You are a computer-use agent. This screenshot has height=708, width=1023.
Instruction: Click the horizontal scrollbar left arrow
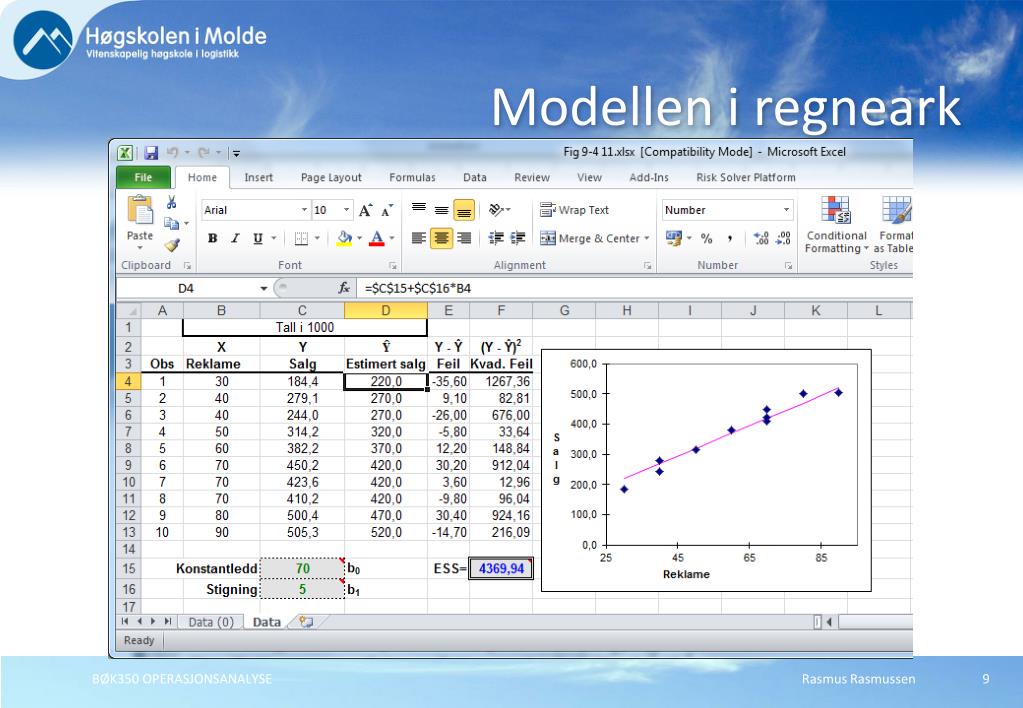pos(829,622)
